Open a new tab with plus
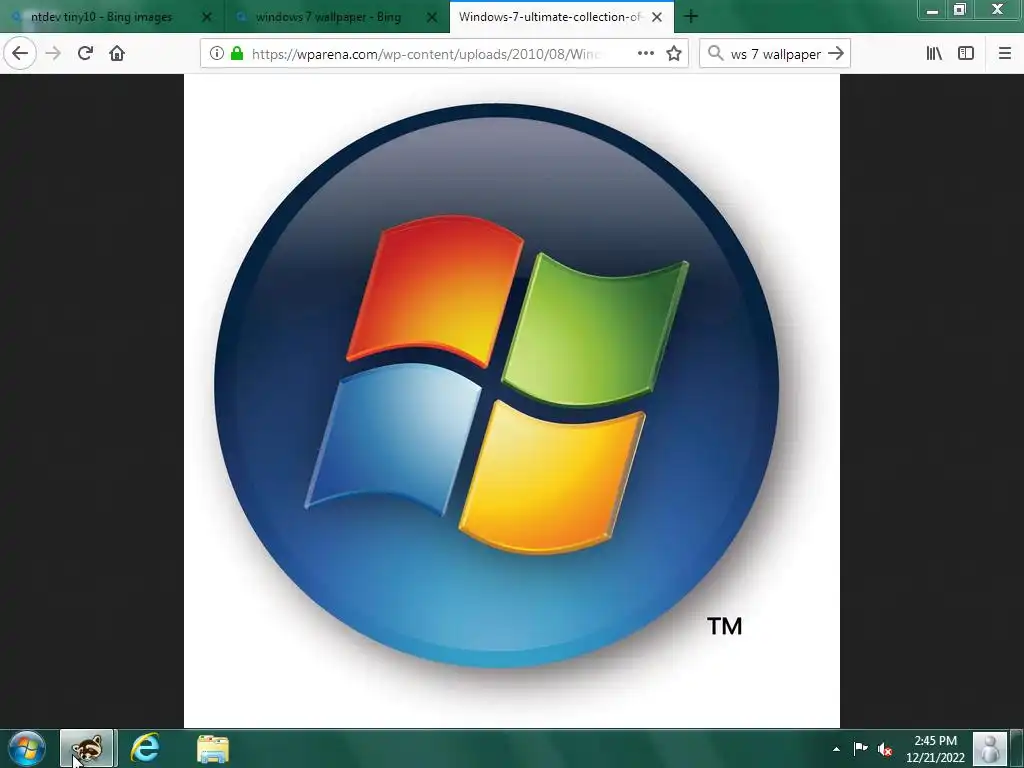The width and height of the screenshot is (1024, 768). point(691,16)
